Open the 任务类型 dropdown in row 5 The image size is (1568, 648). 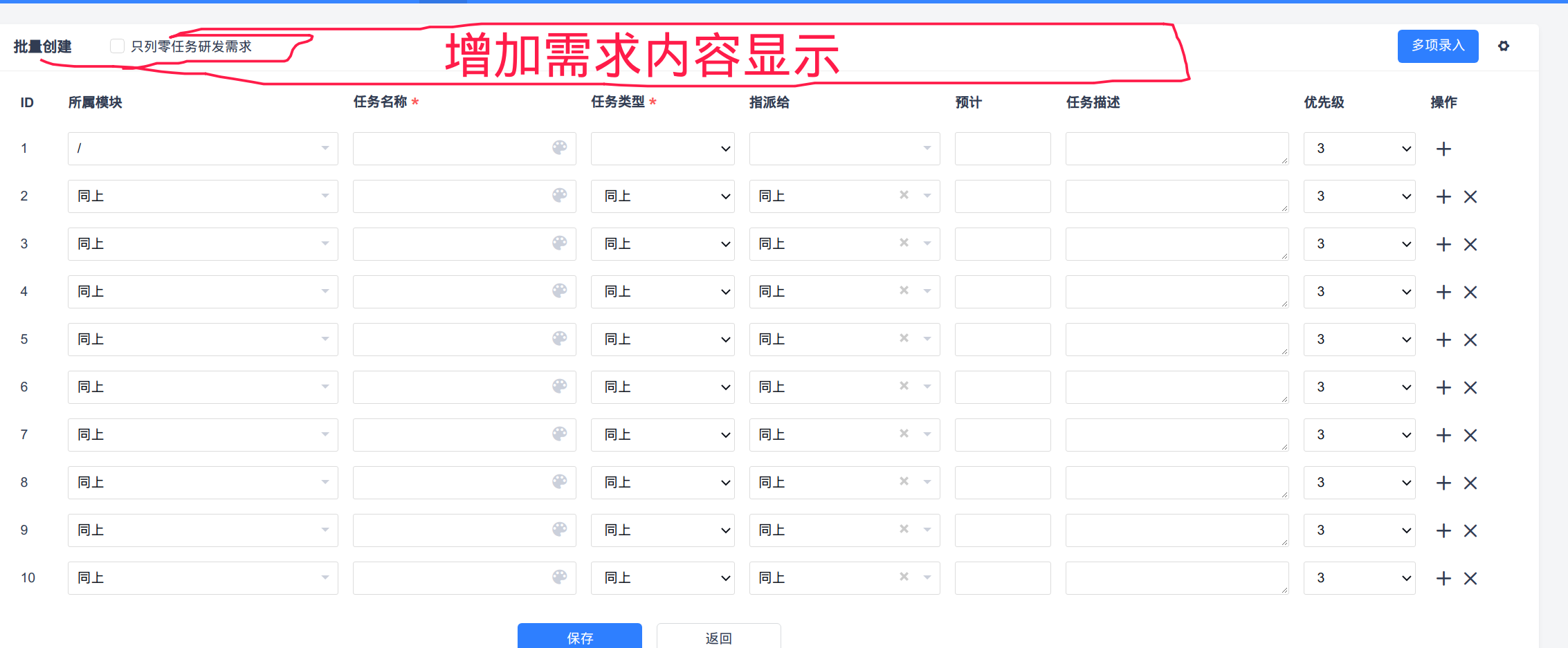pyautogui.click(x=663, y=340)
